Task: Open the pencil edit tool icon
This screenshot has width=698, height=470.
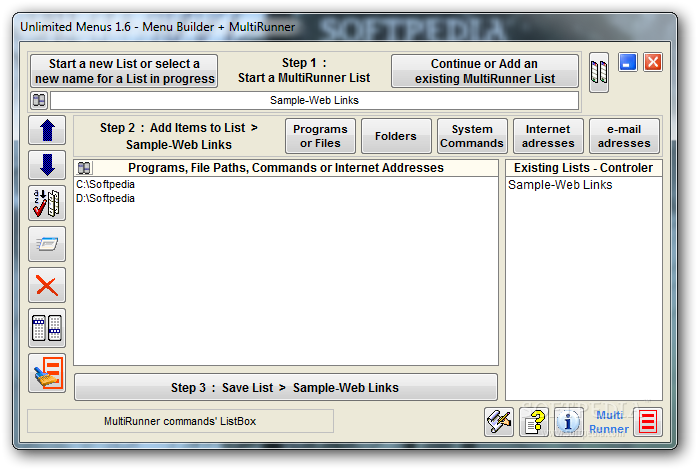Action: [499, 421]
